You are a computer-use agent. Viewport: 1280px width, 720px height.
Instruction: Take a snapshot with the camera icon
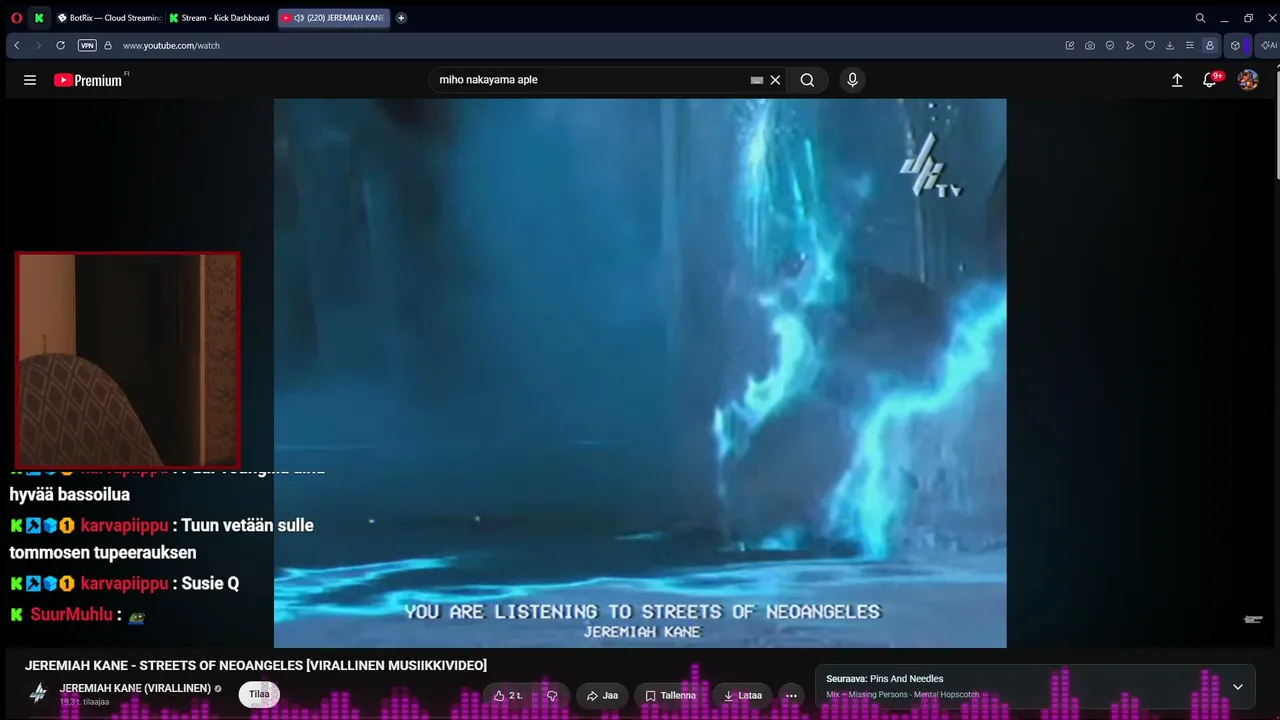tap(1090, 45)
